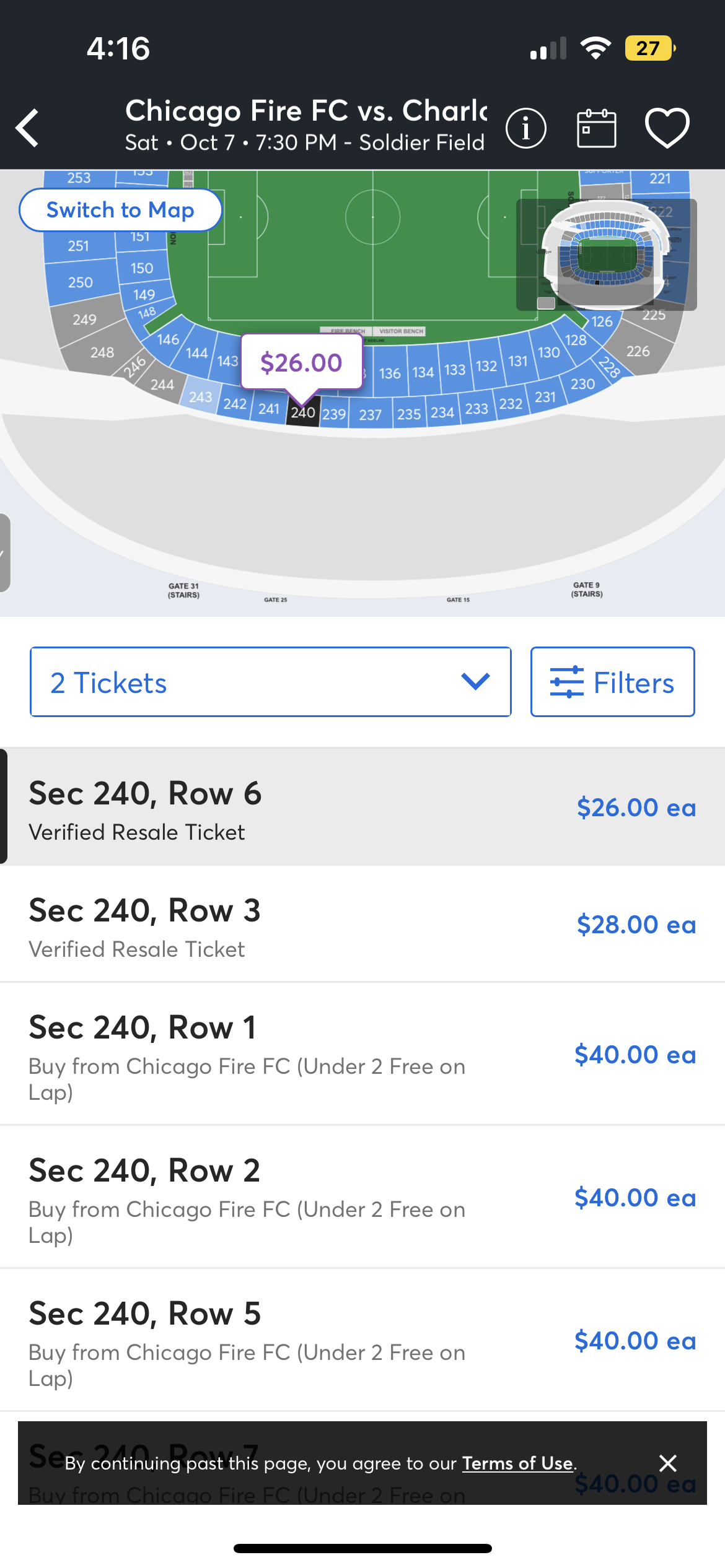
Task: Switch to Map view
Action: [121, 210]
